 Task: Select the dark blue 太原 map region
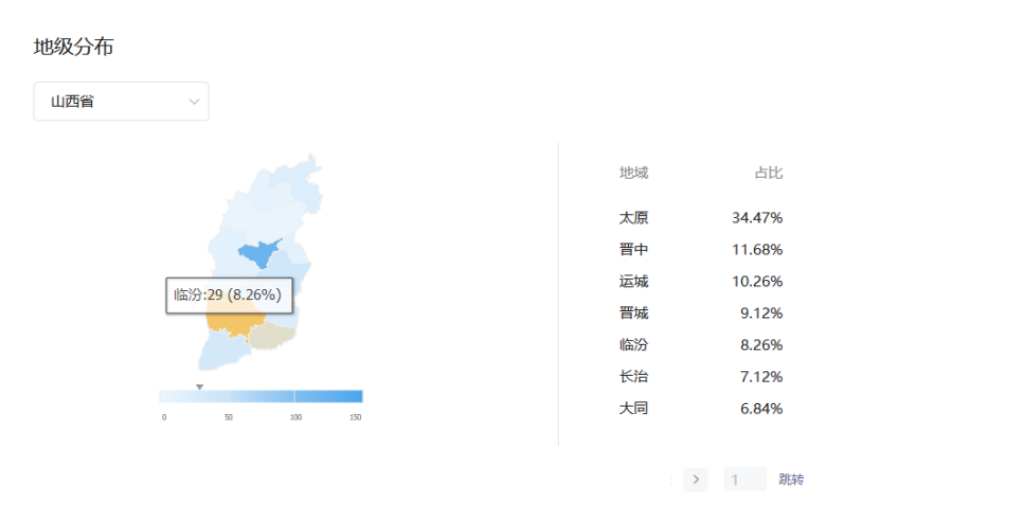click(261, 253)
